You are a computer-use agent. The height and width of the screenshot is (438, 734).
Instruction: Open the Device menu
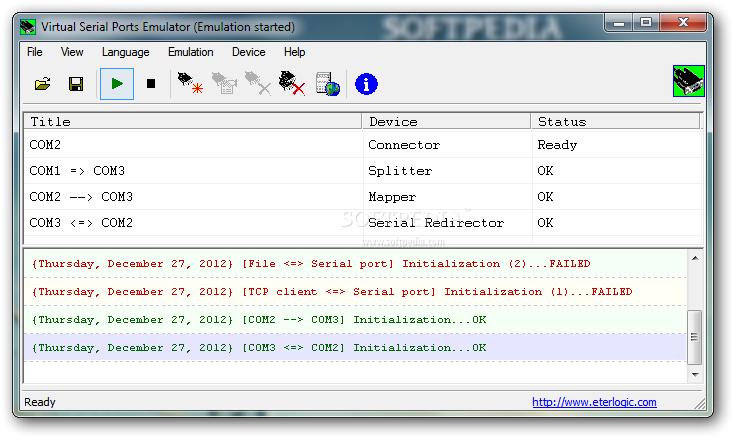pyautogui.click(x=249, y=52)
